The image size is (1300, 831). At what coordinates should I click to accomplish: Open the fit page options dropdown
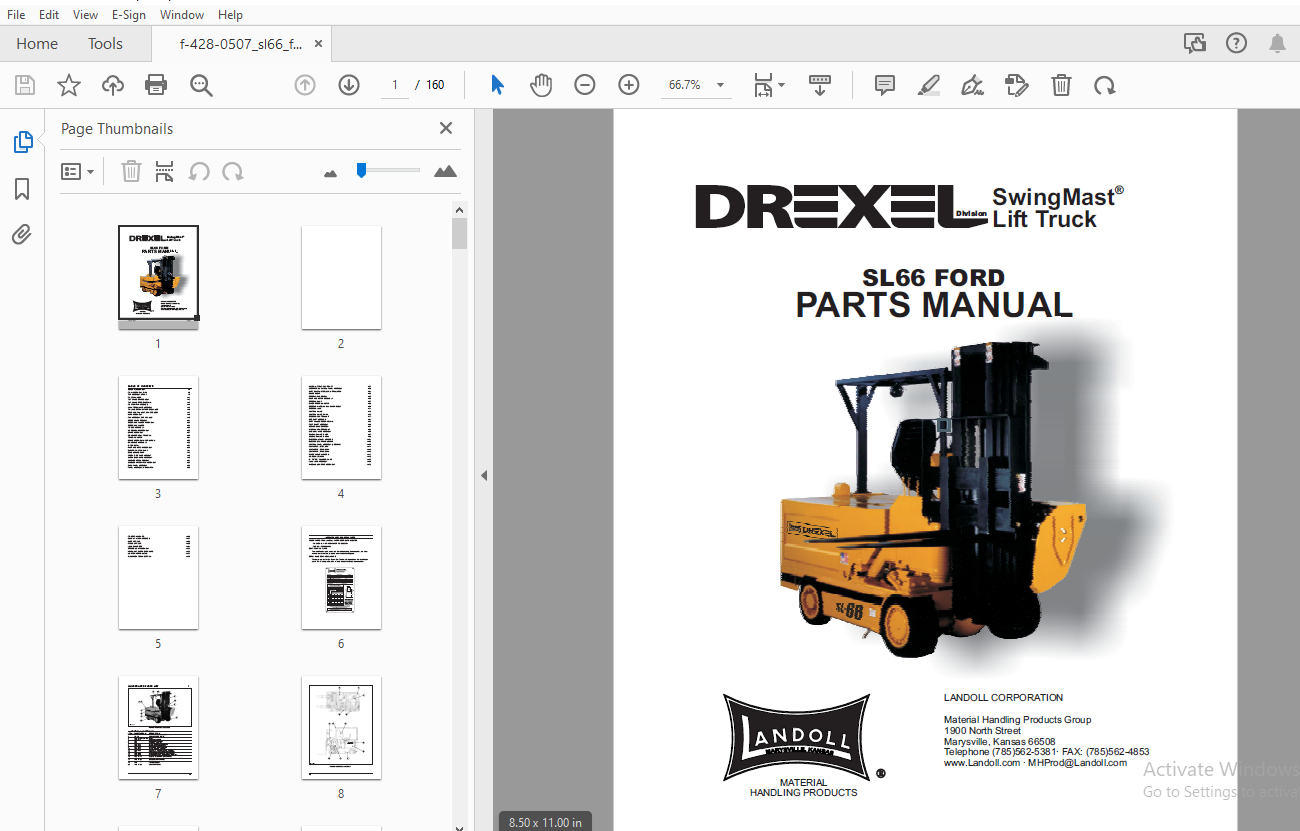[768, 85]
